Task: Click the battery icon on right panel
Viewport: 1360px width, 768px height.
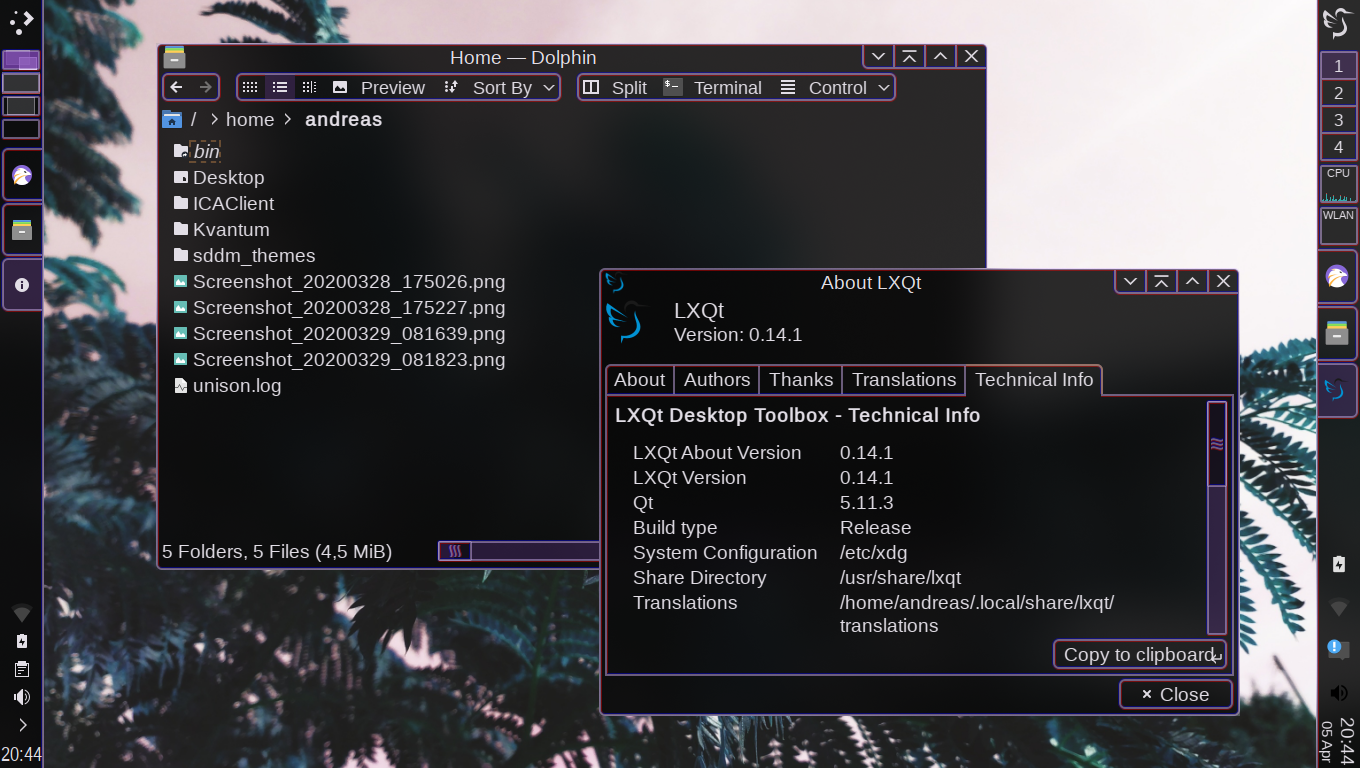Action: [x=1338, y=564]
